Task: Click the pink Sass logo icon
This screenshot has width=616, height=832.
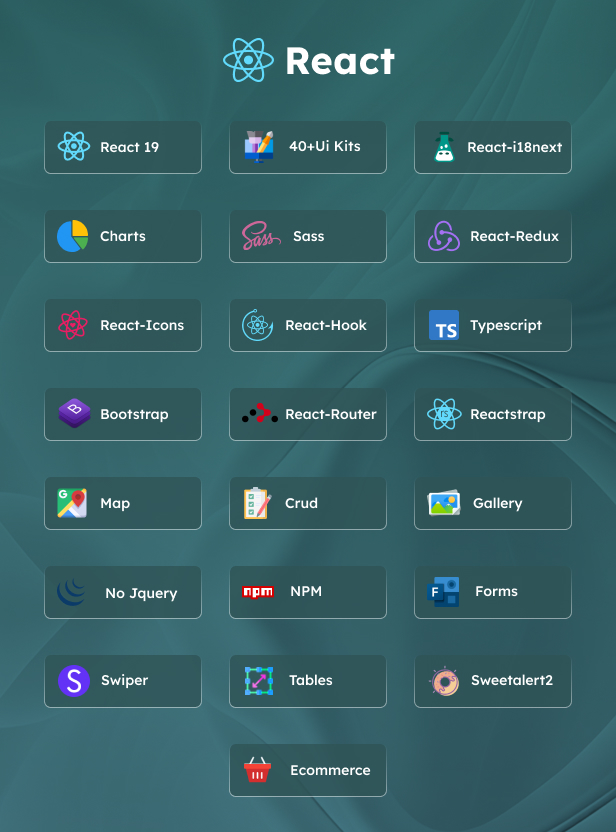Action: point(261,236)
